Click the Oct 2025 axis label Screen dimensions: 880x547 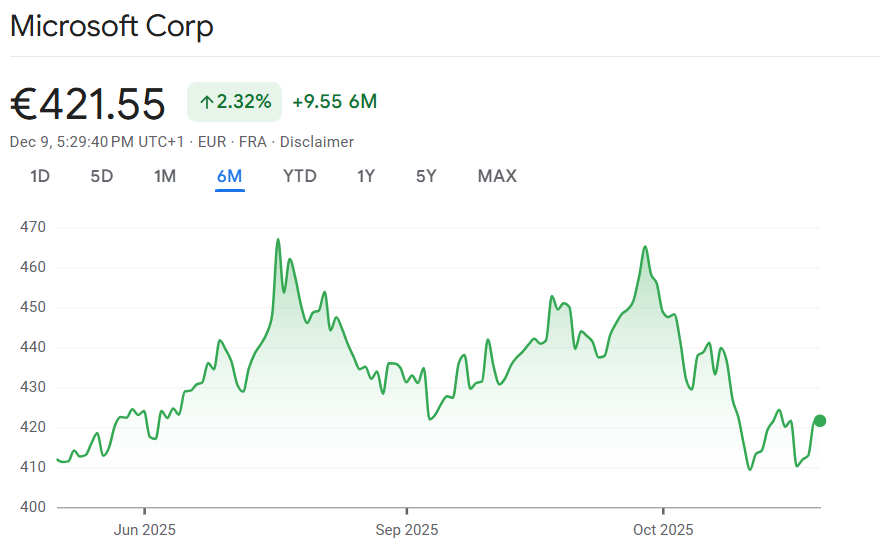pyautogui.click(x=662, y=529)
